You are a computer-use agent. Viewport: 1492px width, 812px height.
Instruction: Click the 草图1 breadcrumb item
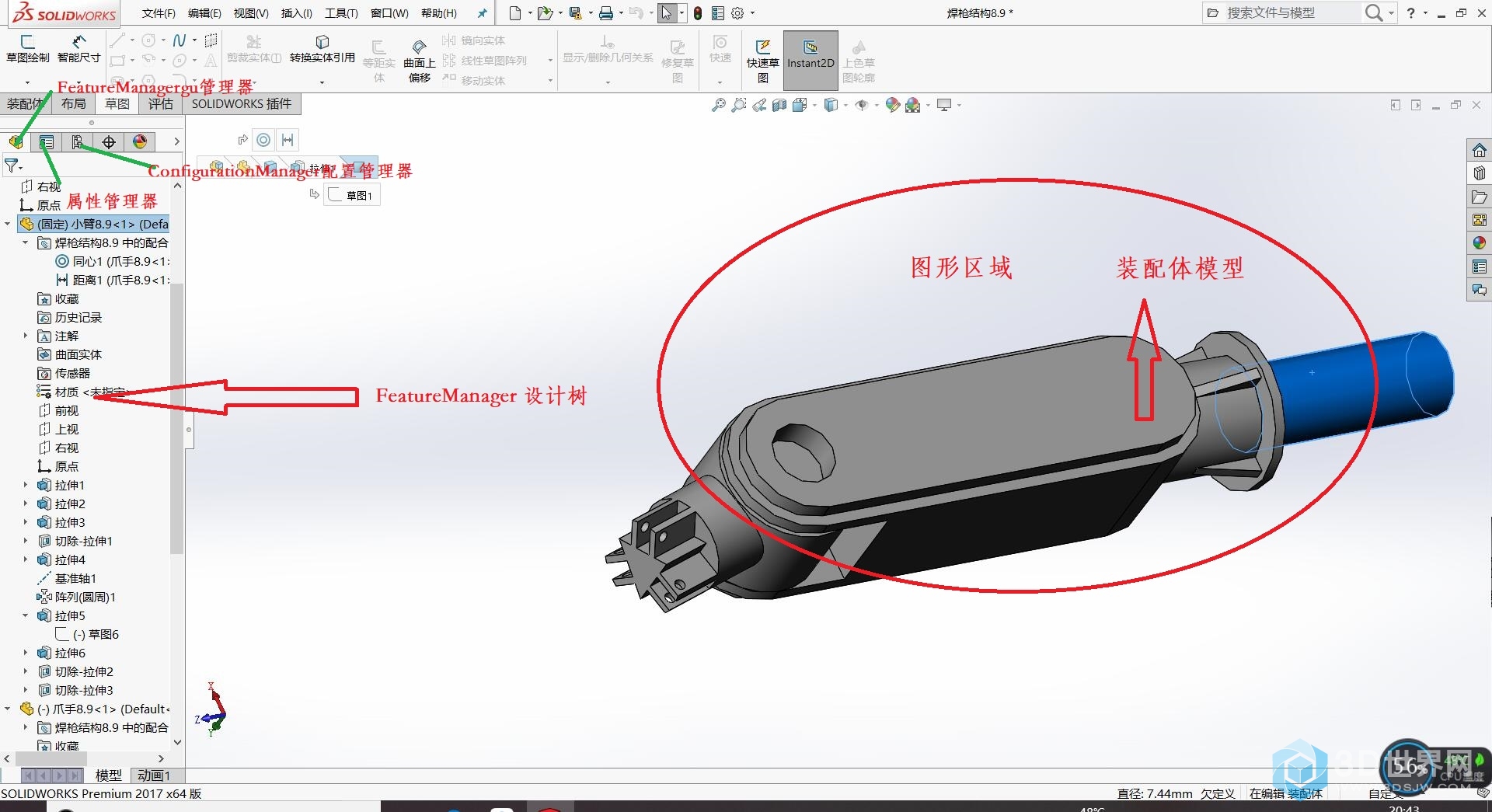click(x=352, y=195)
